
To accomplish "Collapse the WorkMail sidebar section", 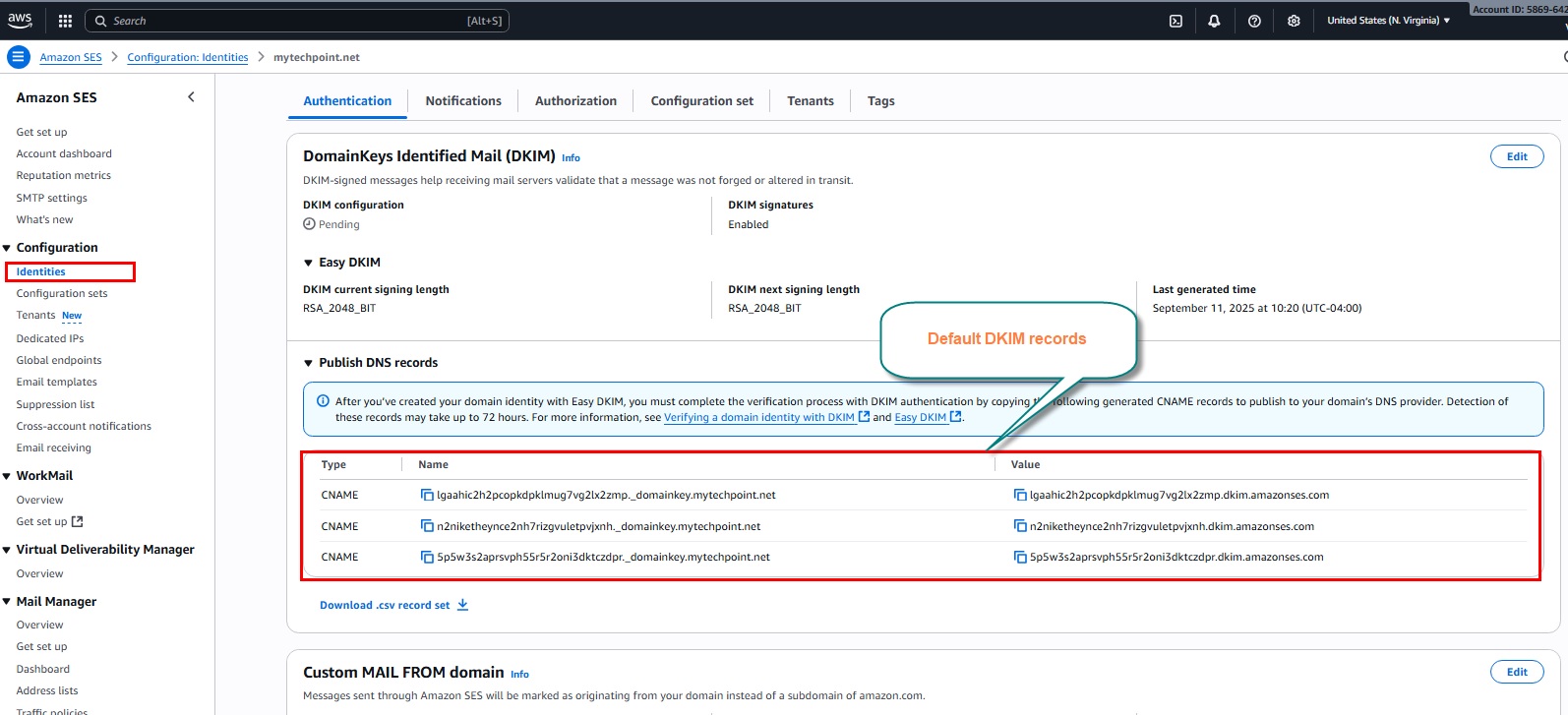I will 7,476.
